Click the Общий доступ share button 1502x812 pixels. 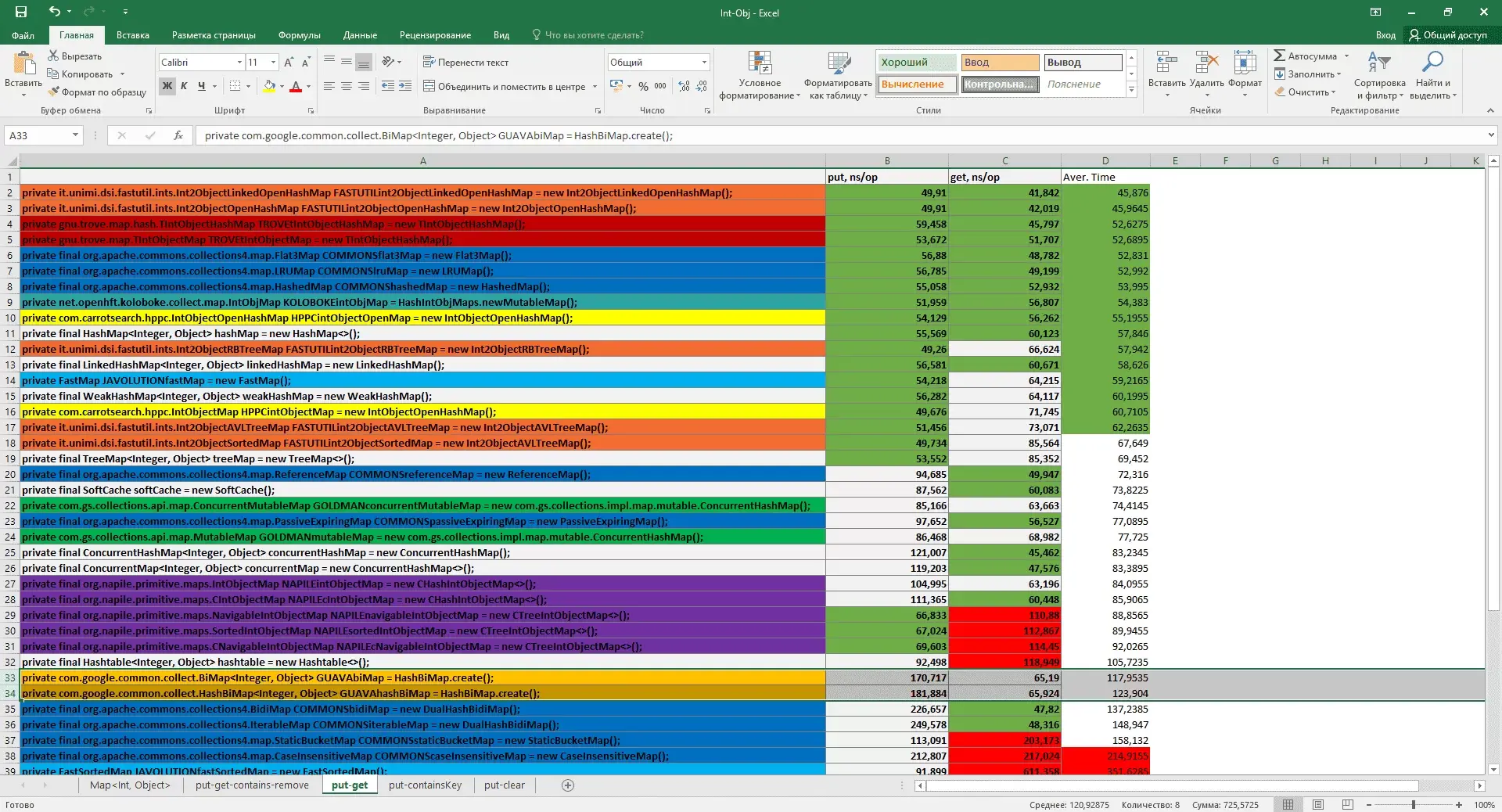pyautogui.click(x=1448, y=35)
